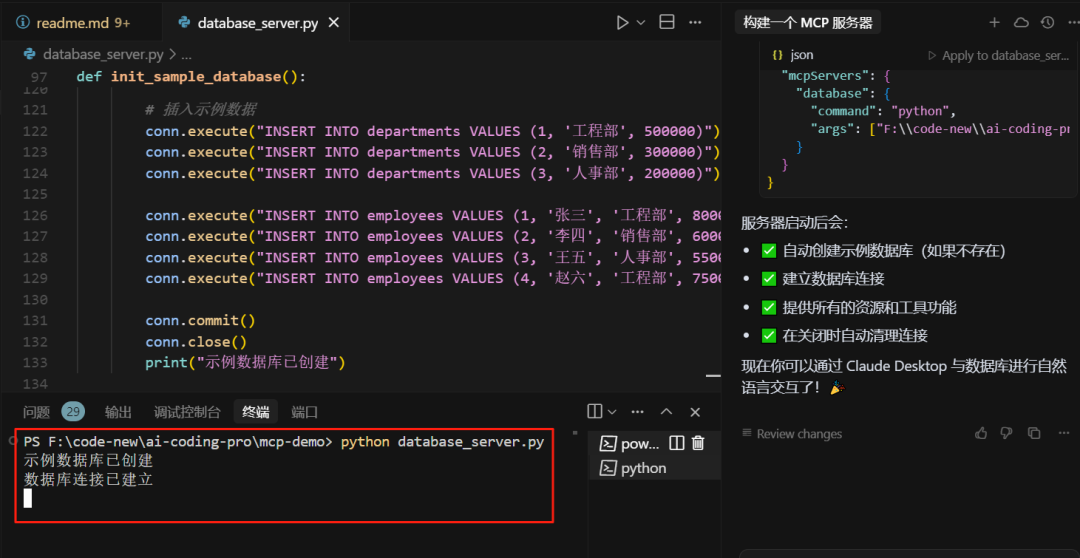Open terminal split layout dropdown arrow
Viewport: 1080px width, 558px height.
click(x=612, y=412)
